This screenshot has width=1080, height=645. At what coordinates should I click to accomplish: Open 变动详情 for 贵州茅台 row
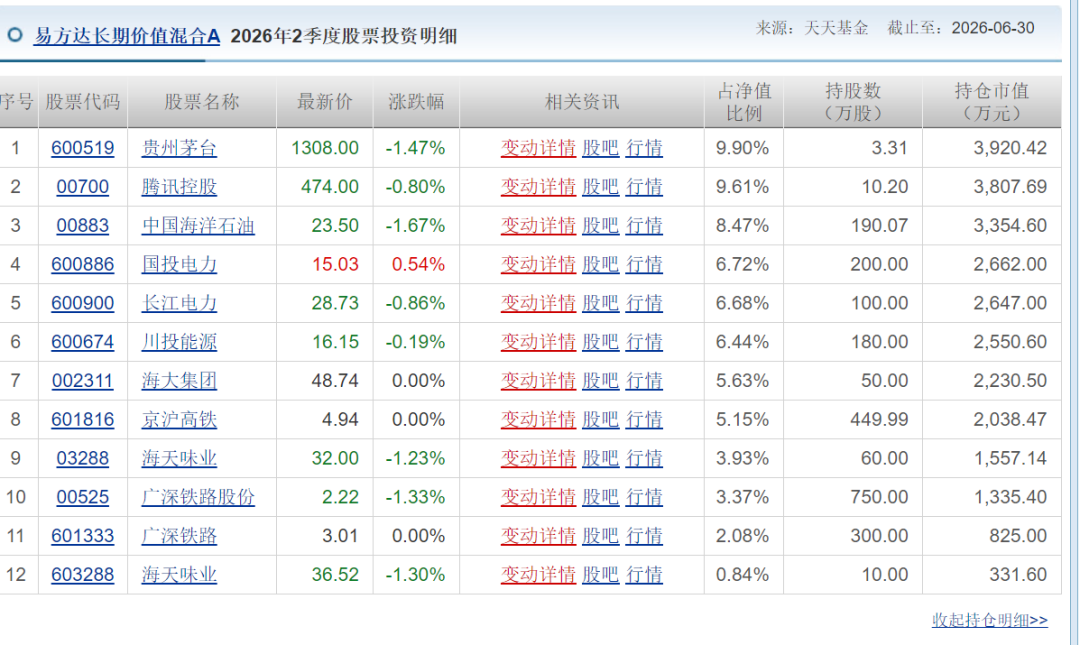pyautogui.click(x=538, y=148)
